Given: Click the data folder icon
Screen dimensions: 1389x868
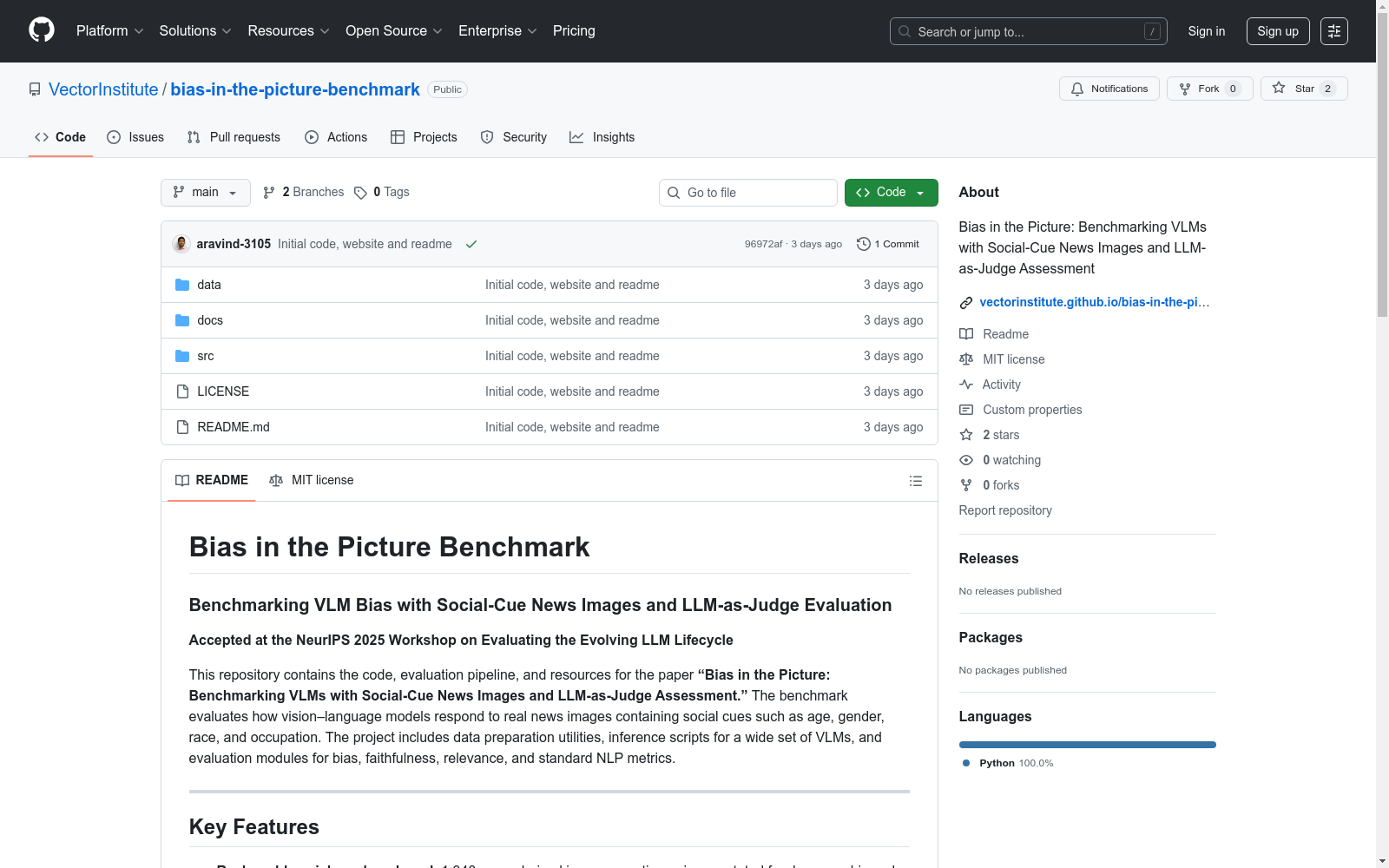Looking at the screenshot, I should click(x=182, y=285).
